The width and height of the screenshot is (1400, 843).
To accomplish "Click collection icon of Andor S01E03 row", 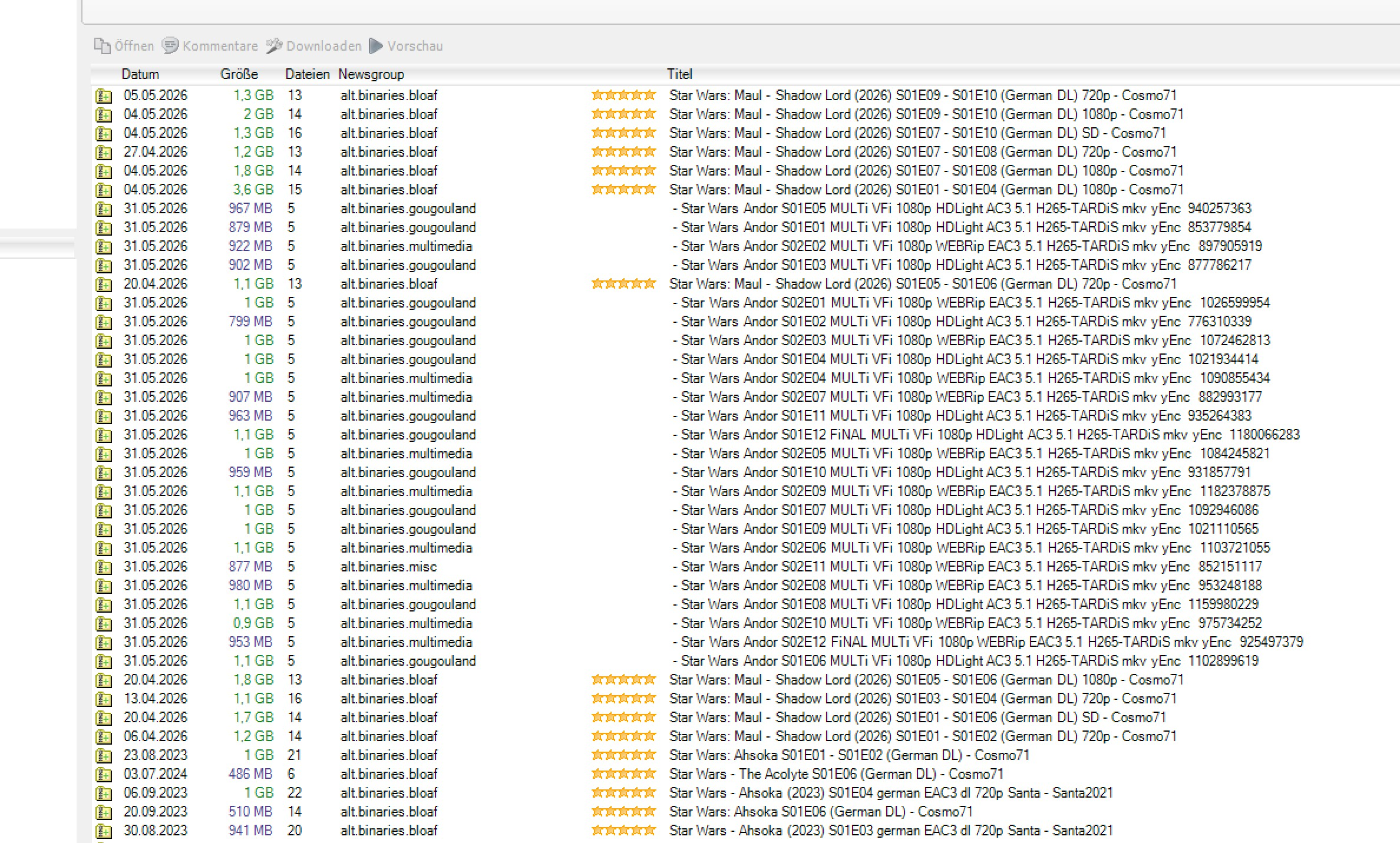I will [x=104, y=265].
